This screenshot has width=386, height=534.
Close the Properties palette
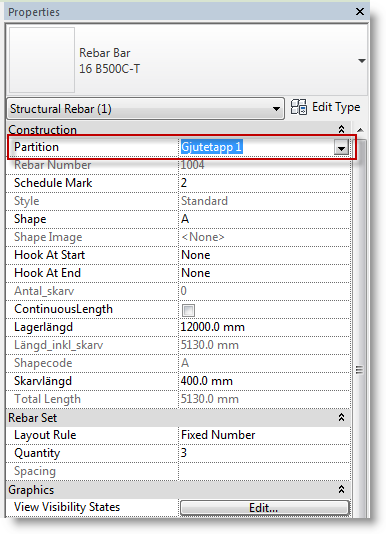[360, 12]
